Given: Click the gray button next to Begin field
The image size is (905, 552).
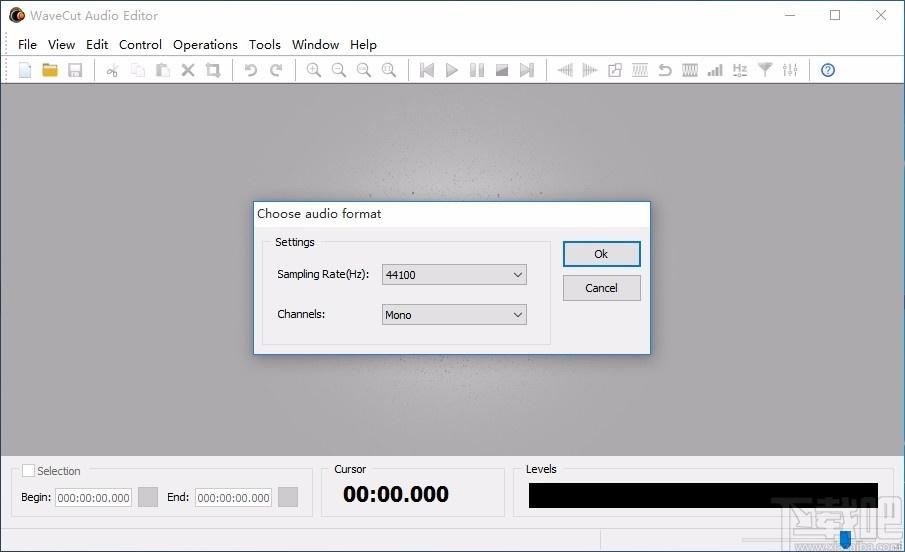Looking at the screenshot, I should tap(148, 497).
